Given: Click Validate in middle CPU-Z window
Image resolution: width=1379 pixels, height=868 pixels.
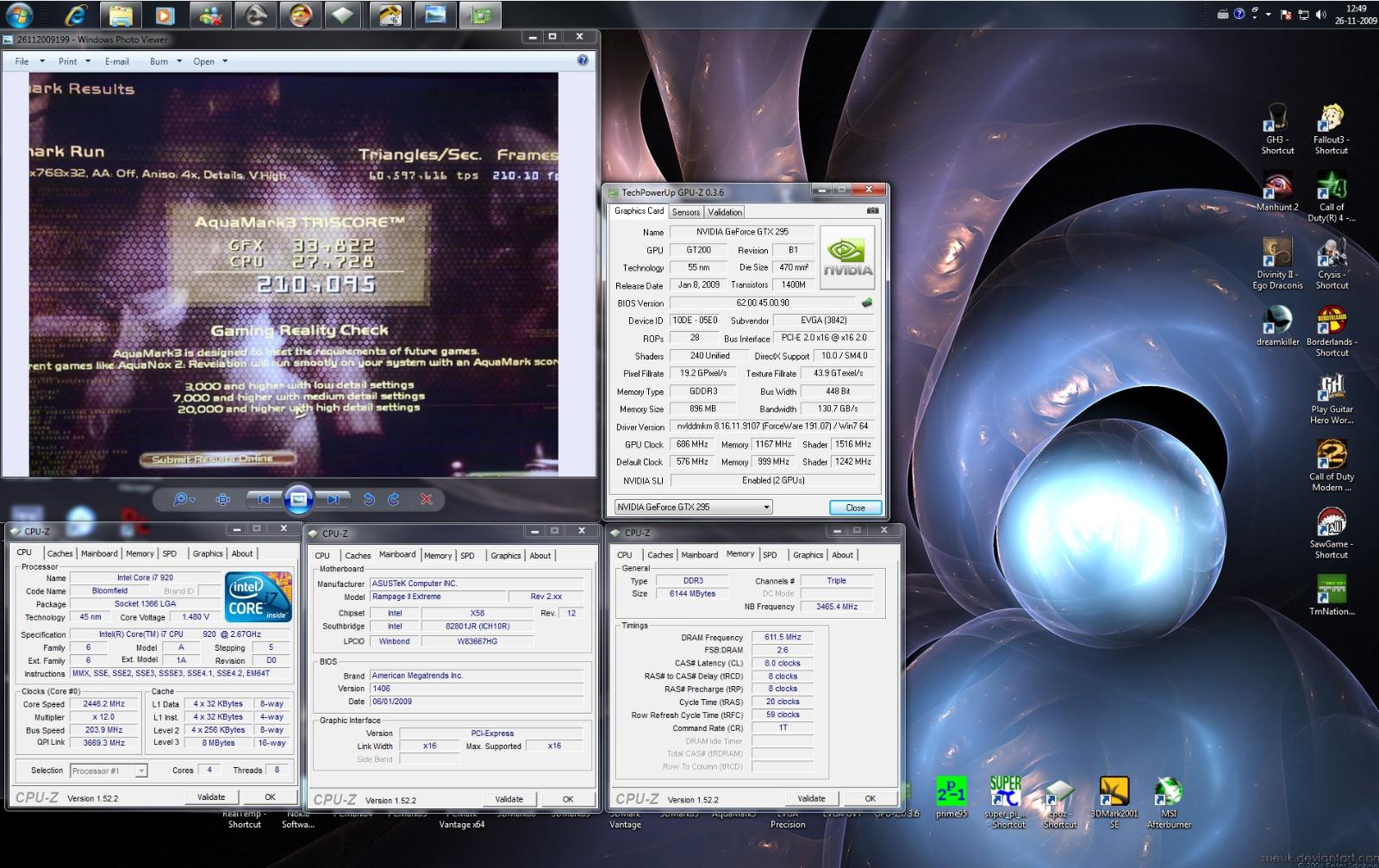Looking at the screenshot, I should point(509,799).
